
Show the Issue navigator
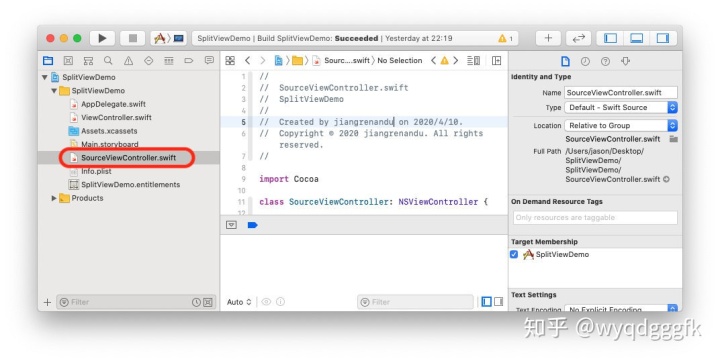click(x=129, y=61)
